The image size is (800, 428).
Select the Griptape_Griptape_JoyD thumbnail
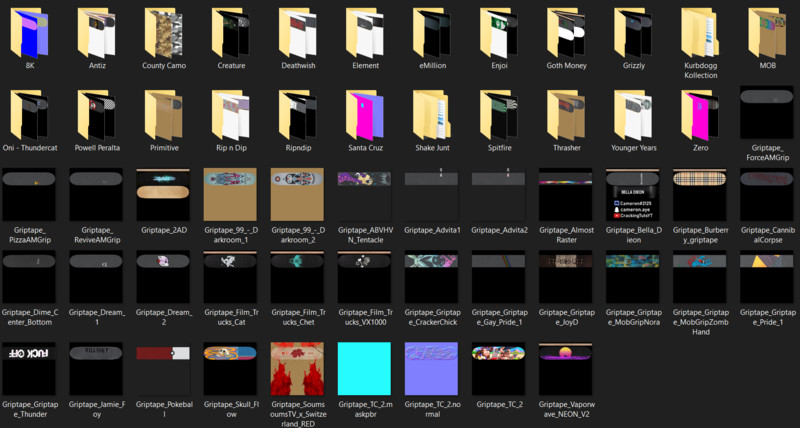tap(566, 277)
